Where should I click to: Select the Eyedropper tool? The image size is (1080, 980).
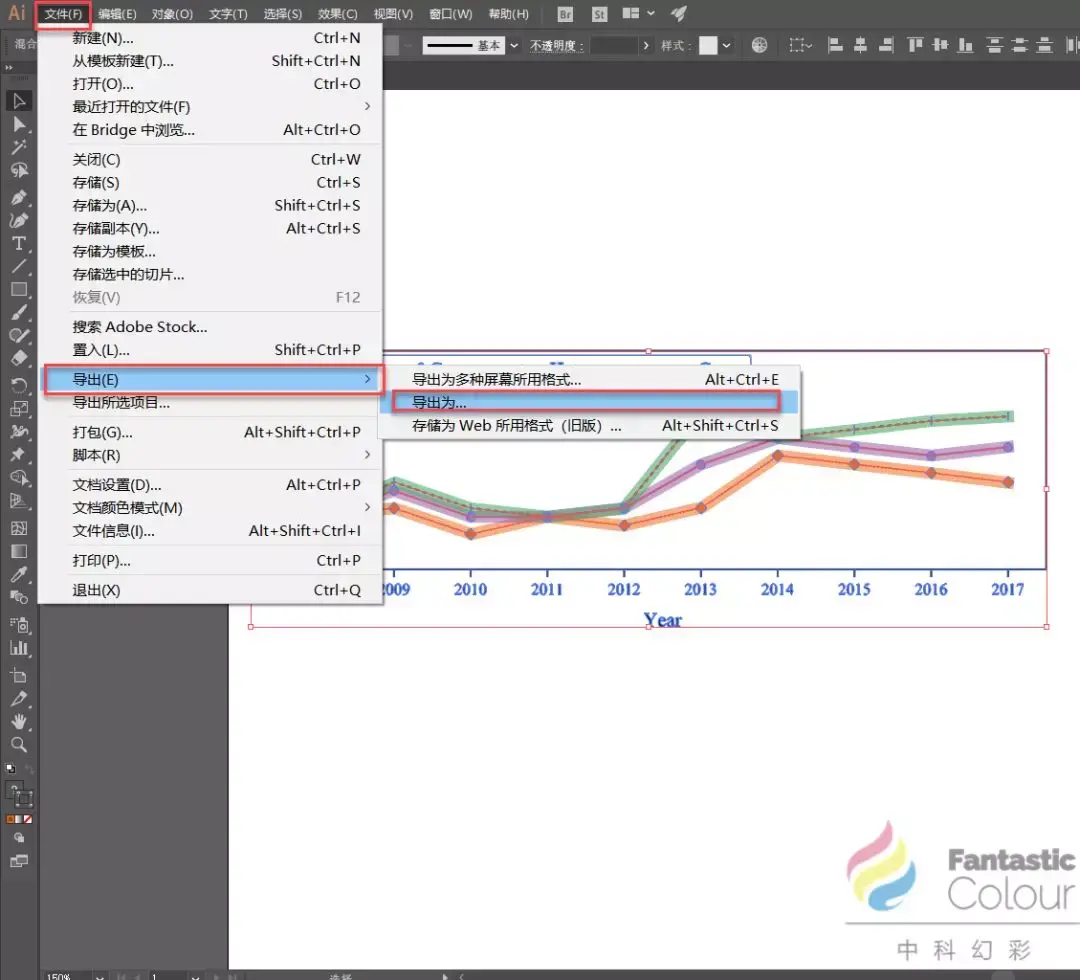19,574
